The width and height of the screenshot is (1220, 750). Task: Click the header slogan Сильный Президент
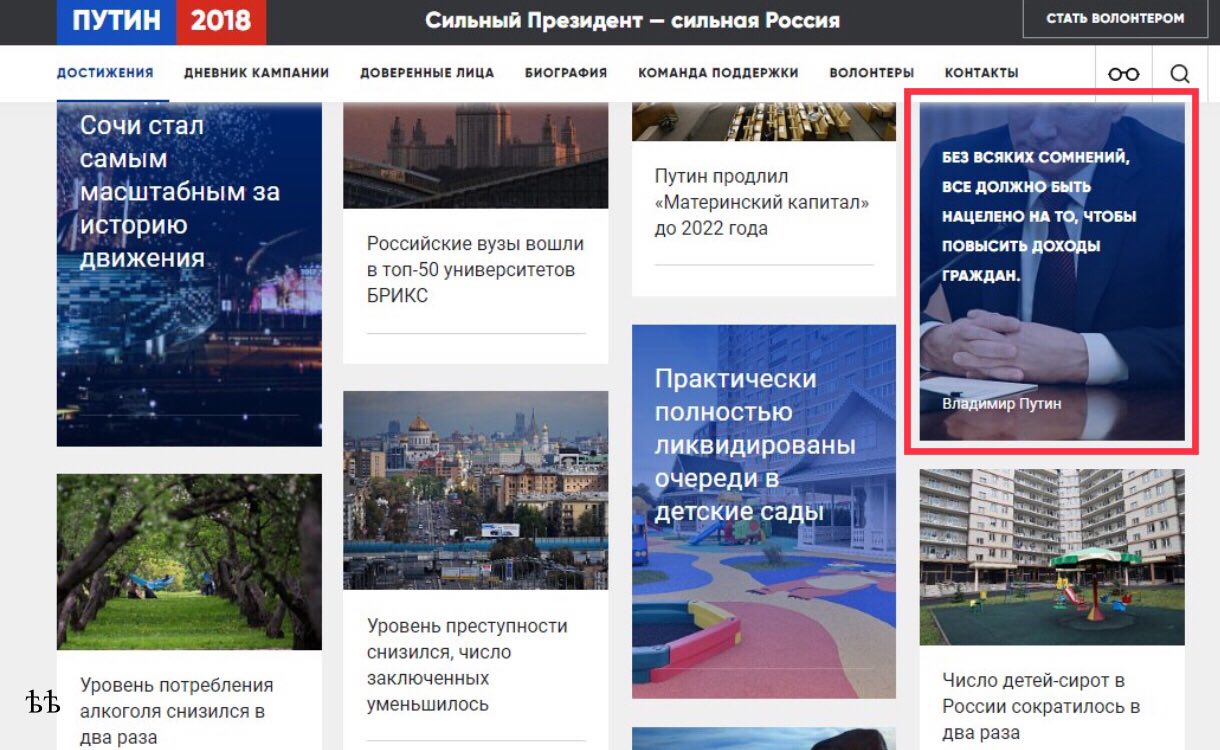[632, 20]
